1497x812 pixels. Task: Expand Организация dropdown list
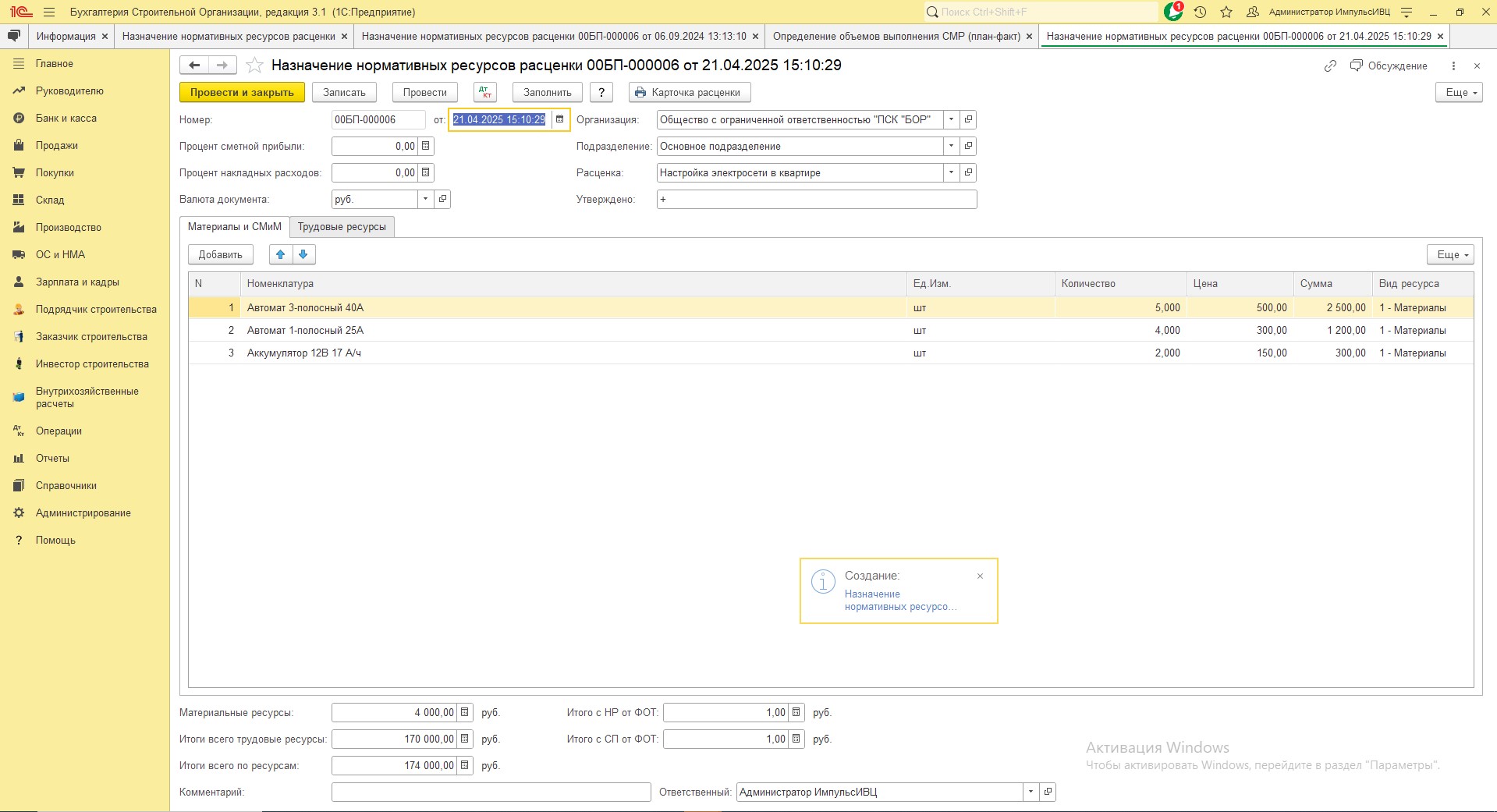[951, 119]
